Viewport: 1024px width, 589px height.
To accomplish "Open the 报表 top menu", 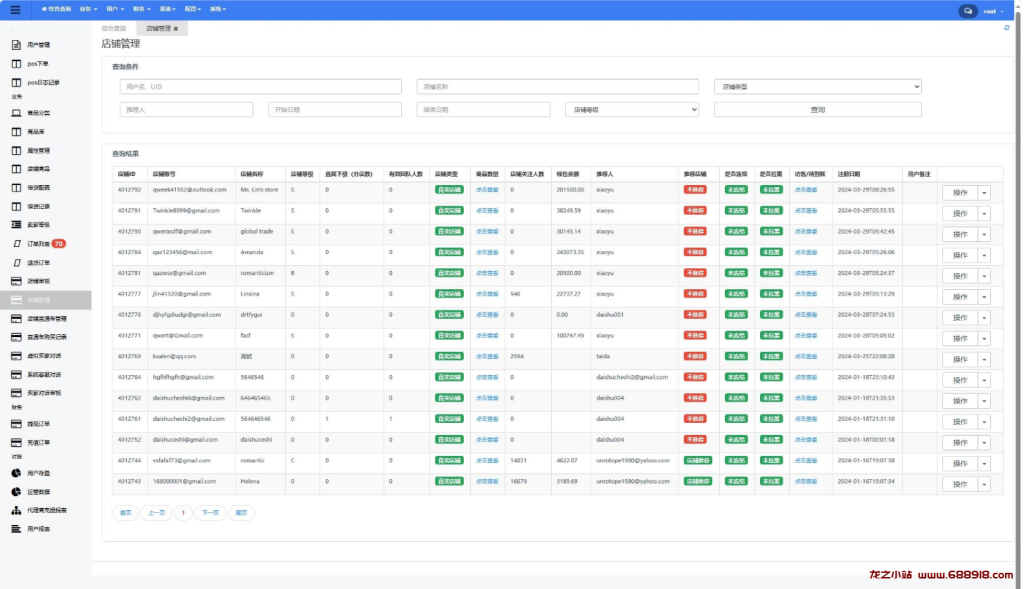I will tap(168, 9).
